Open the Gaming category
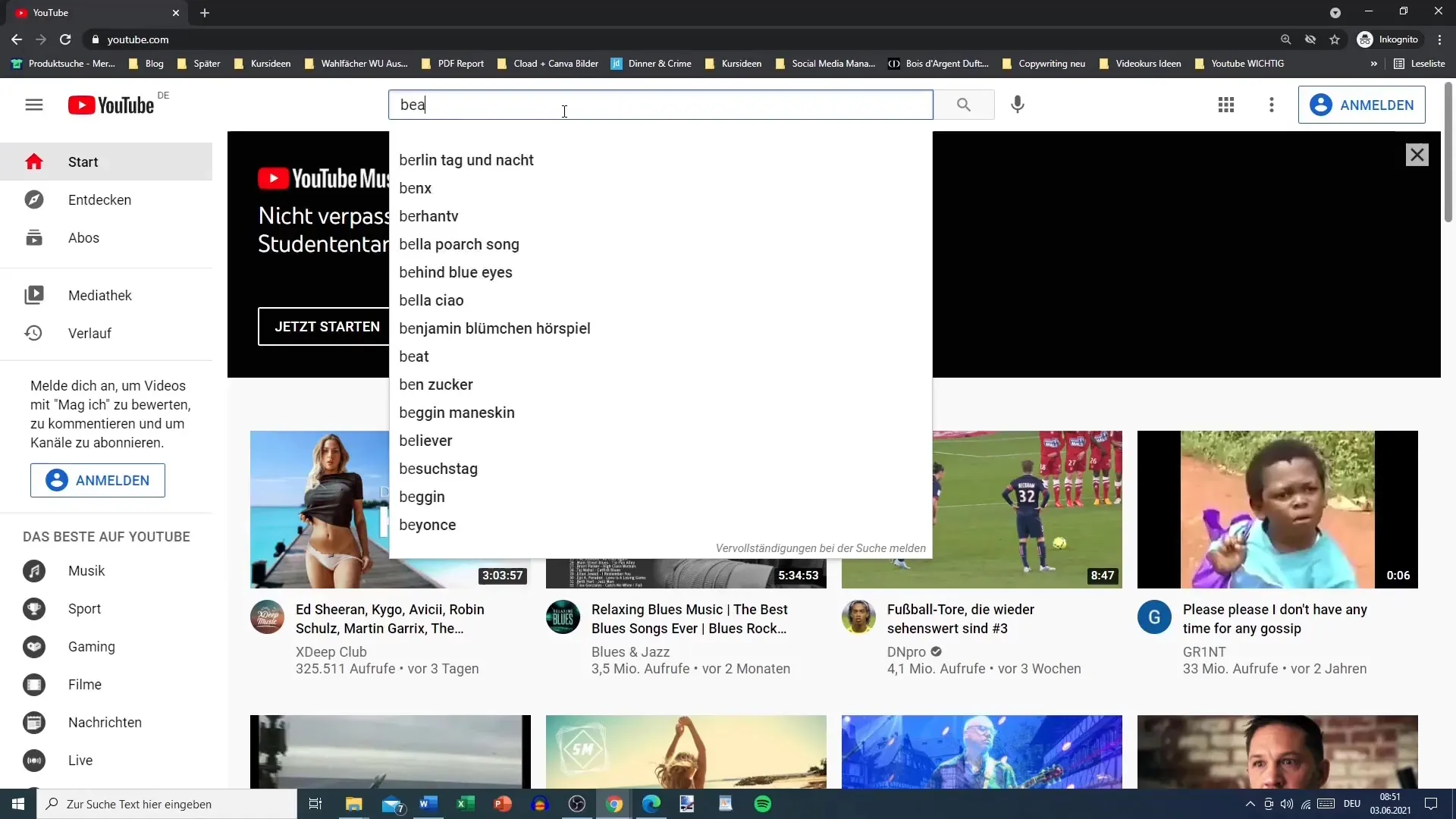Screen dimensions: 1456x819 (106, 647)
